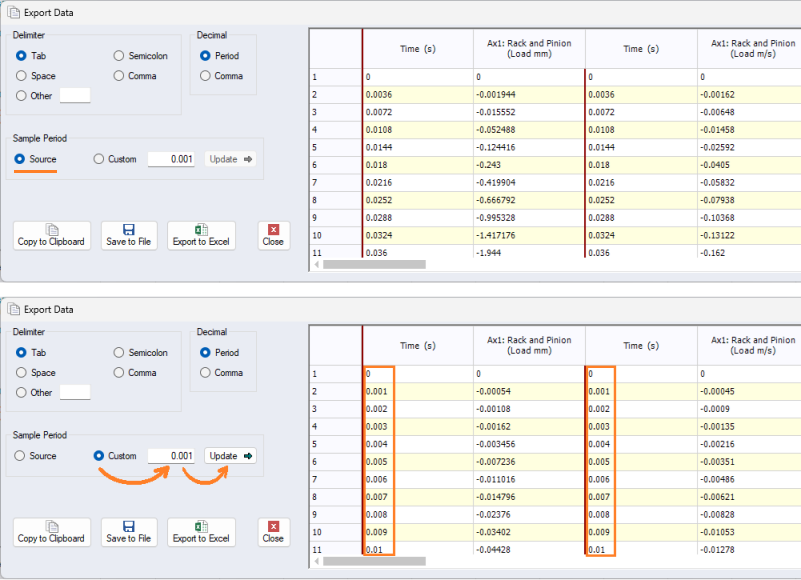Click Export to Excel in the top dialog
This screenshot has width=801, height=580.
point(201,236)
